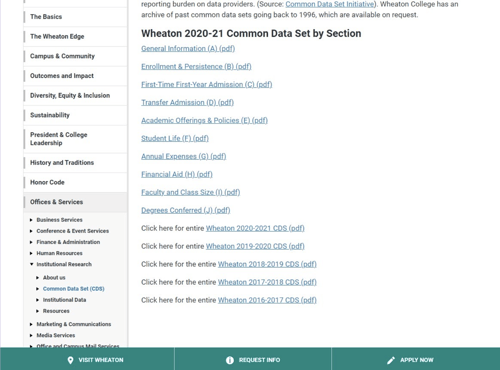This screenshot has height=370, width=500.
Task: Click the Visit Wheaton button
Action: 87,359
